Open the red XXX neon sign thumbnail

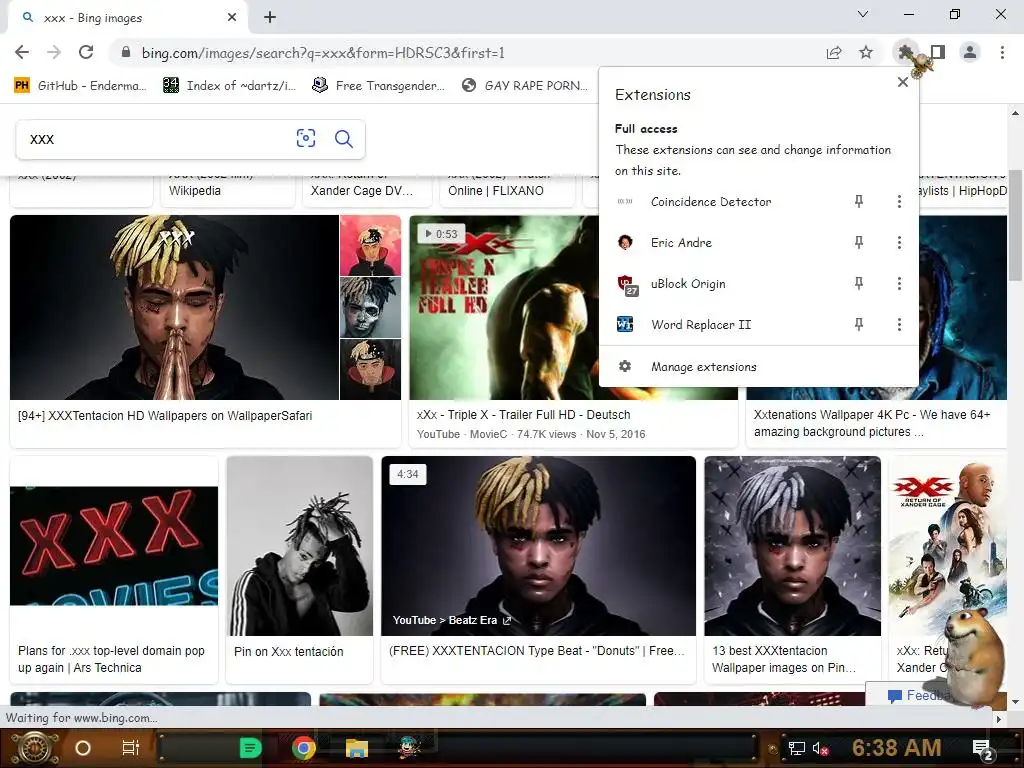(x=114, y=546)
